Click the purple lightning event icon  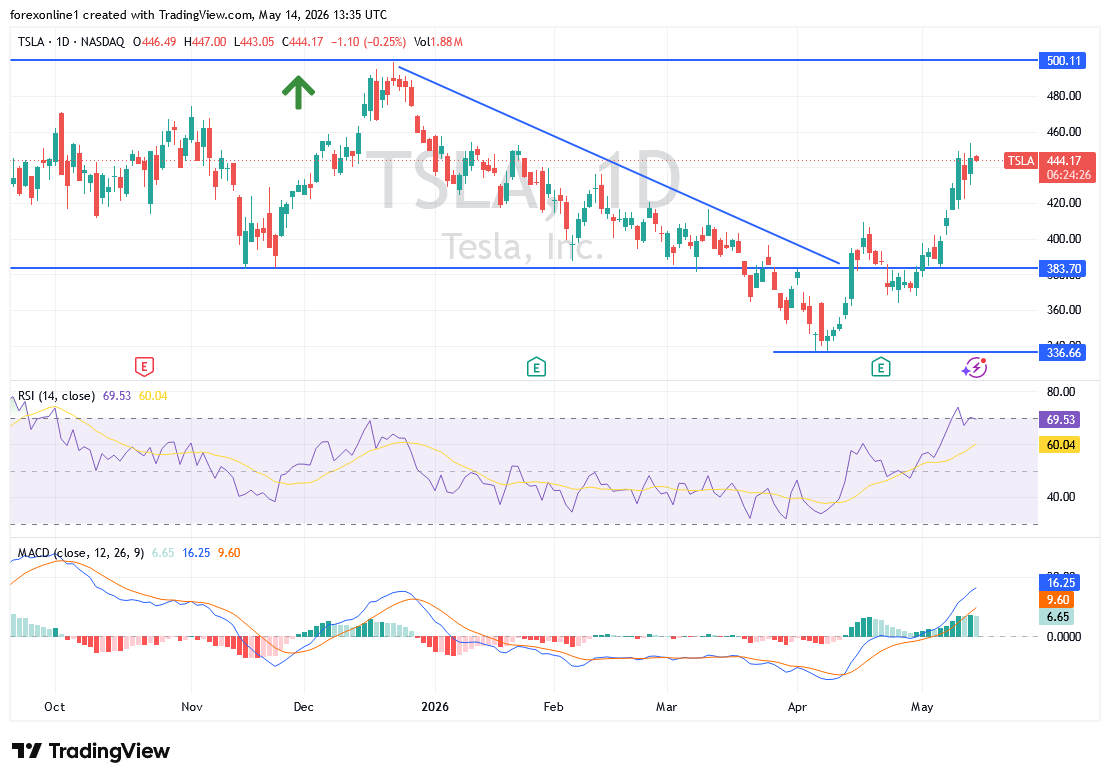point(974,367)
